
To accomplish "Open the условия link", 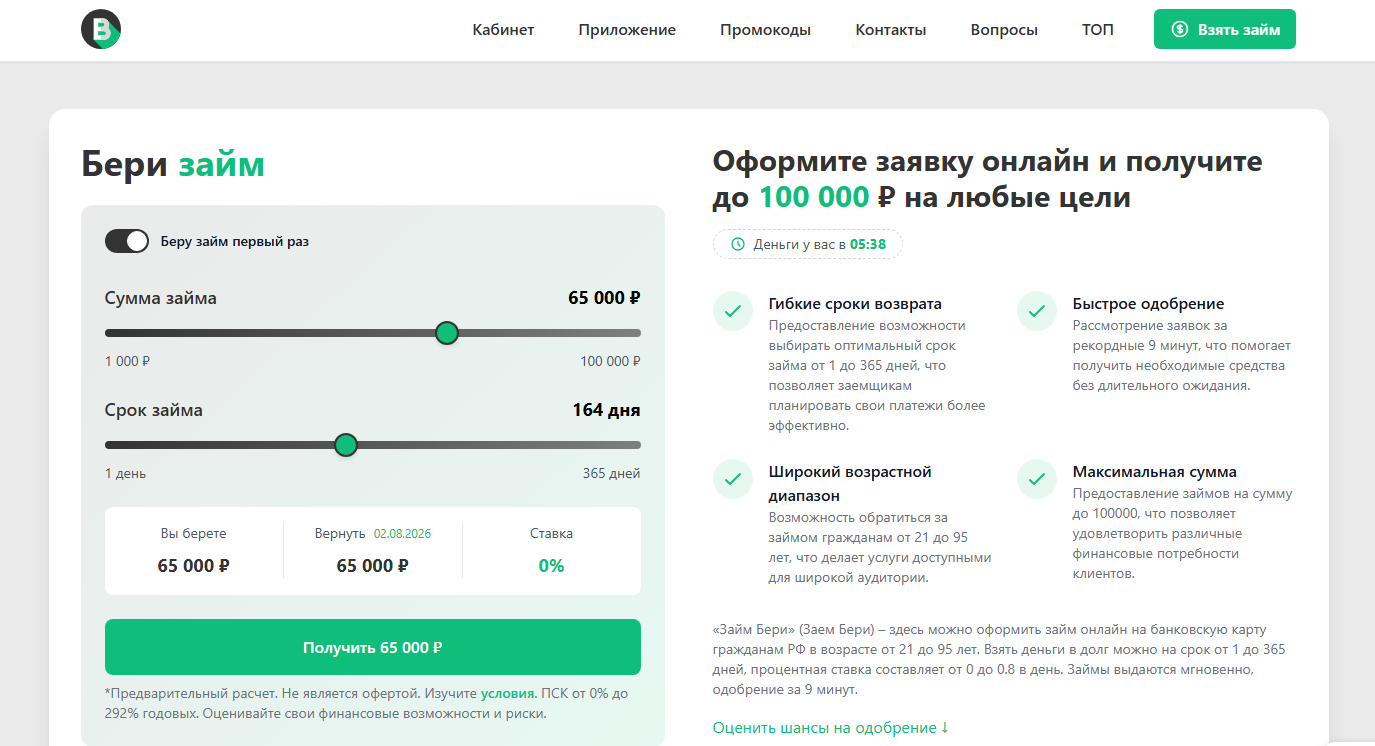I will coord(508,693).
